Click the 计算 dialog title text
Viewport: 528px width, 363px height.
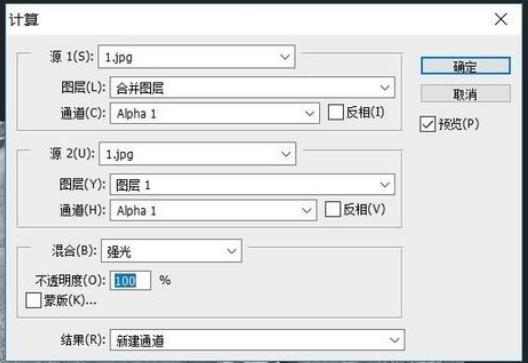(x=24, y=20)
